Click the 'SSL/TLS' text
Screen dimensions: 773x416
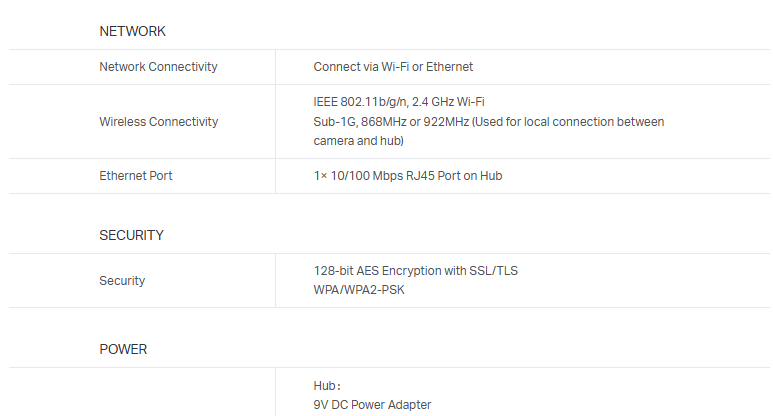click(x=494, y=271)
